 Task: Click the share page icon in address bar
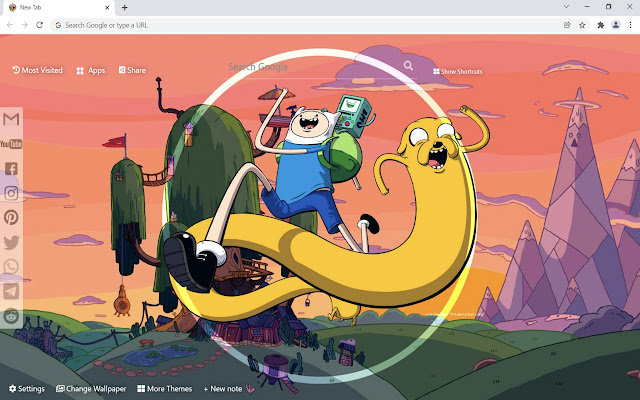coord(567,25)
